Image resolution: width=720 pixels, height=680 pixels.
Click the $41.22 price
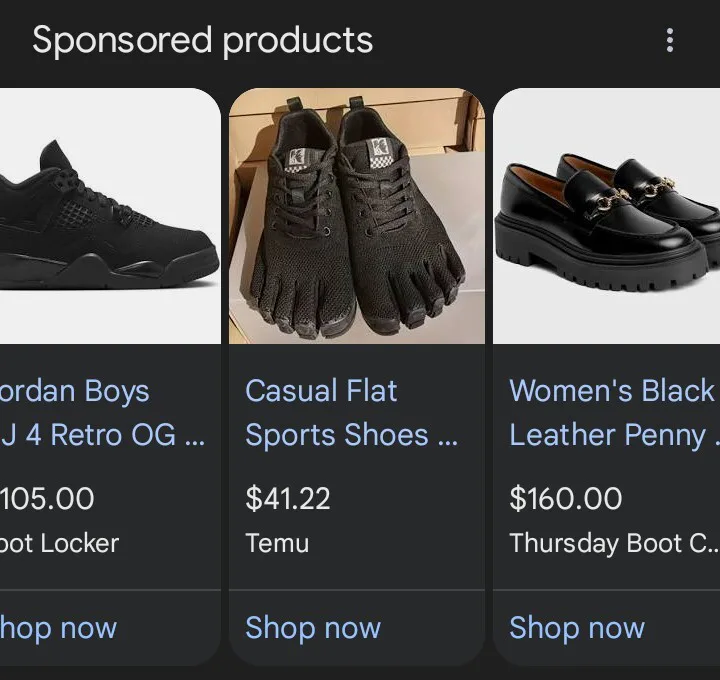coord(288,498)
